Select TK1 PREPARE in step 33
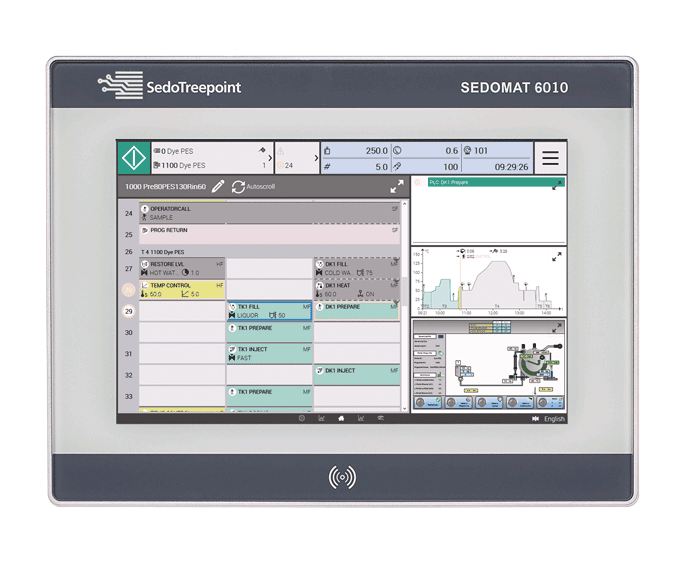The width and height of the screenshot is (680, 563). click(269, 396)
